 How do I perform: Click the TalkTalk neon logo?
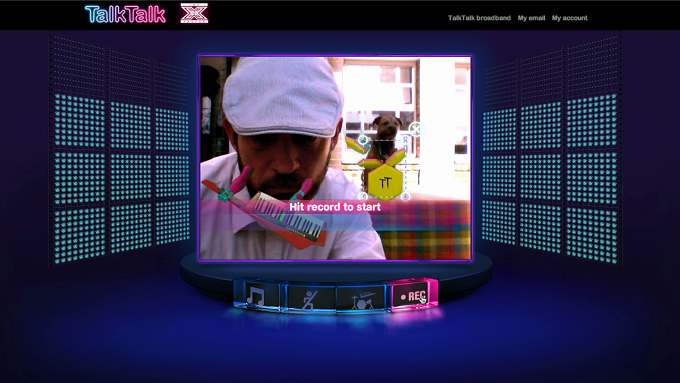[125, 14]
